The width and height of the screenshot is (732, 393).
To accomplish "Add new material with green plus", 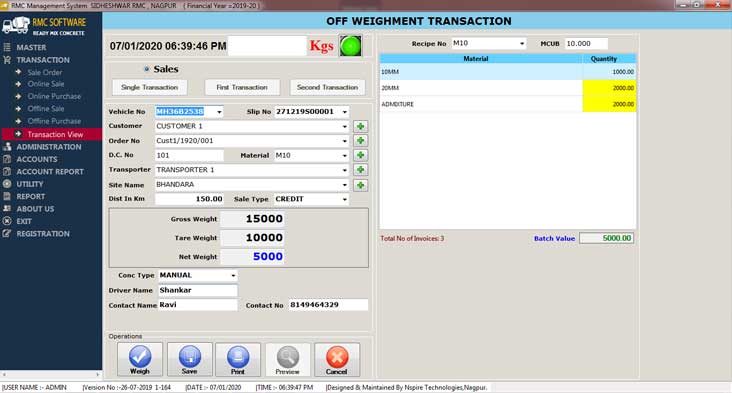I will (x=360, y=155).
